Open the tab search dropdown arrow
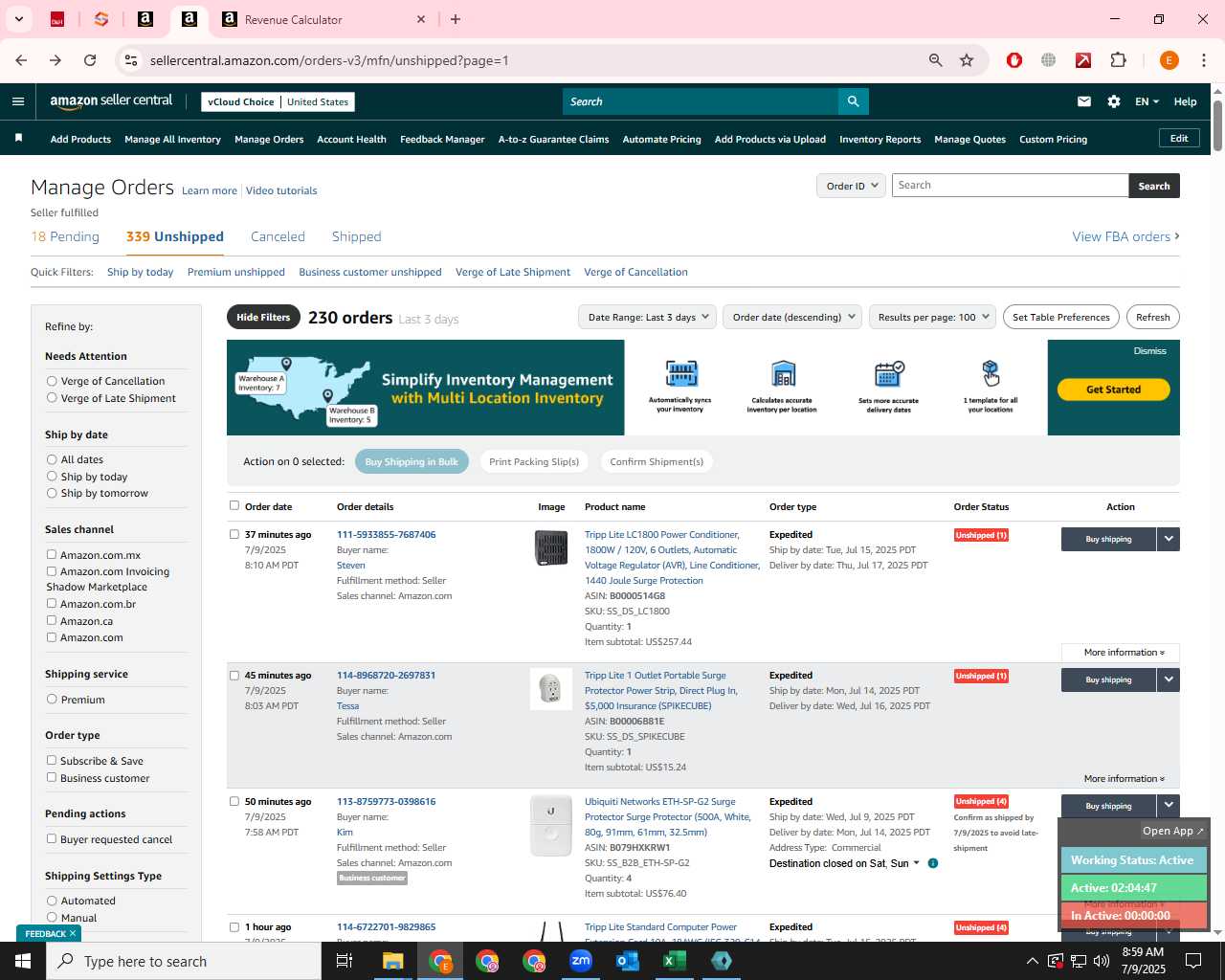This screenshot has width=1225, height=980. 18,19
